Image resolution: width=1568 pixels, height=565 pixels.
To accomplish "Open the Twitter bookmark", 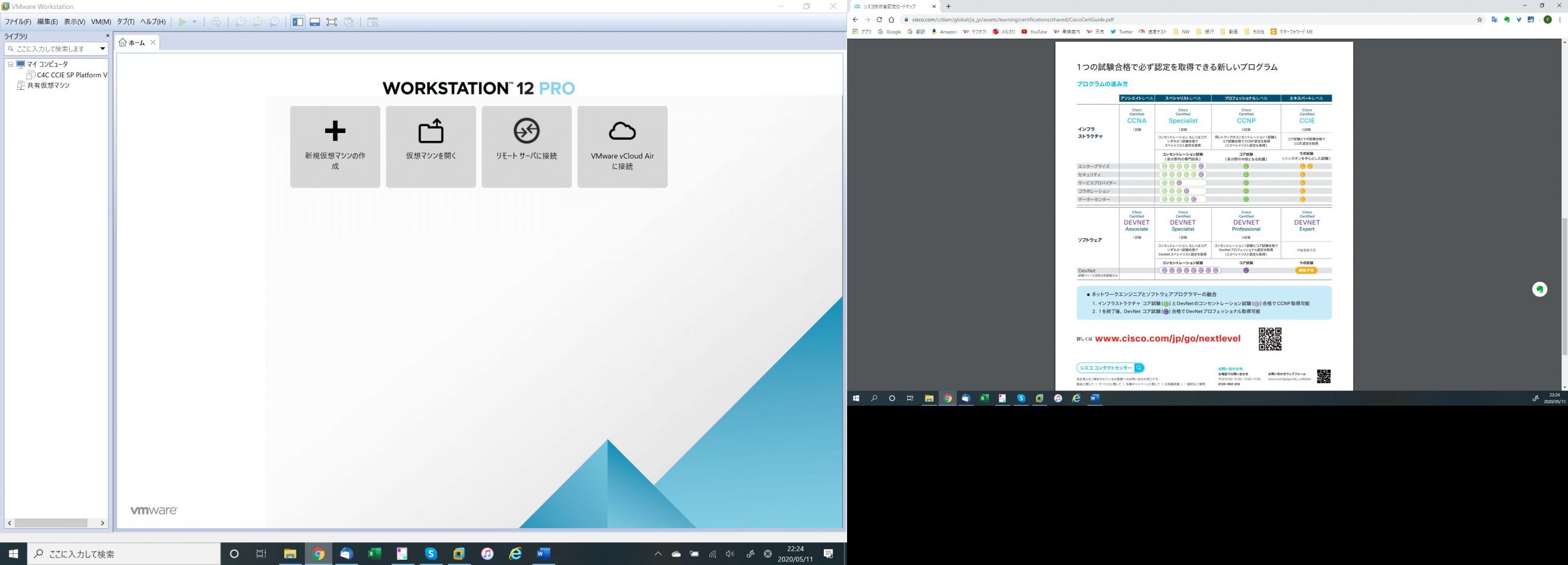I will point(1121,32).
